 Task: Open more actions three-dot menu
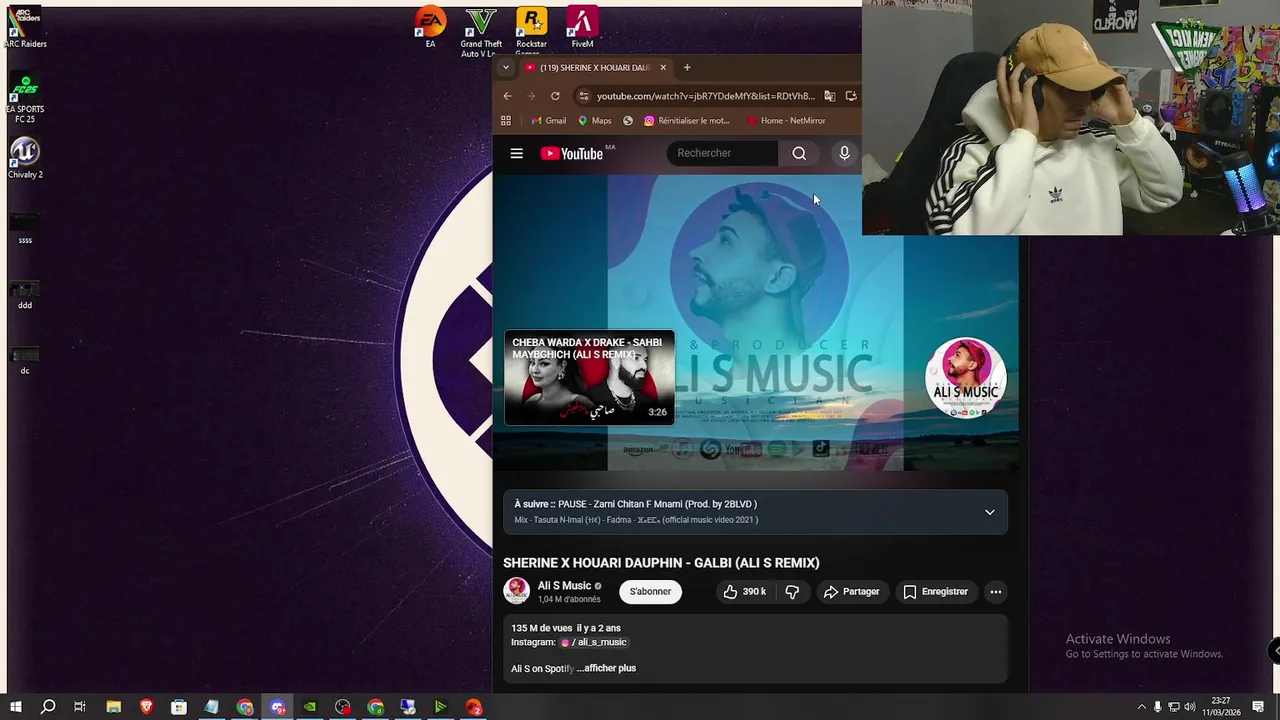coord(995,592)
